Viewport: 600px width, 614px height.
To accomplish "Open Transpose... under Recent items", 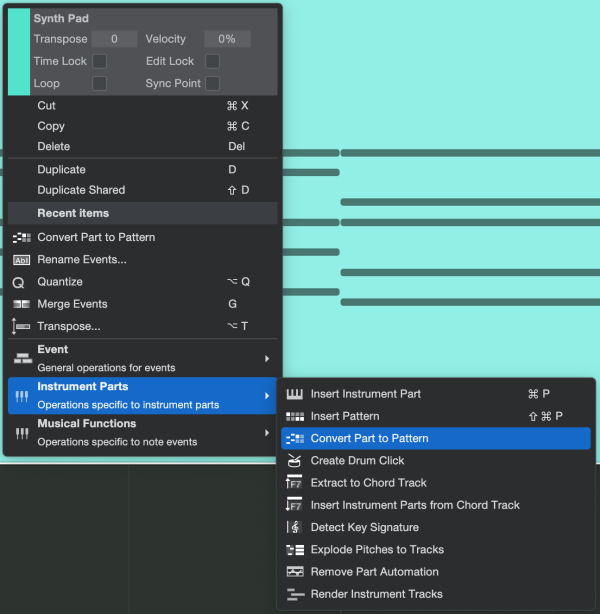I will (143, 326).
